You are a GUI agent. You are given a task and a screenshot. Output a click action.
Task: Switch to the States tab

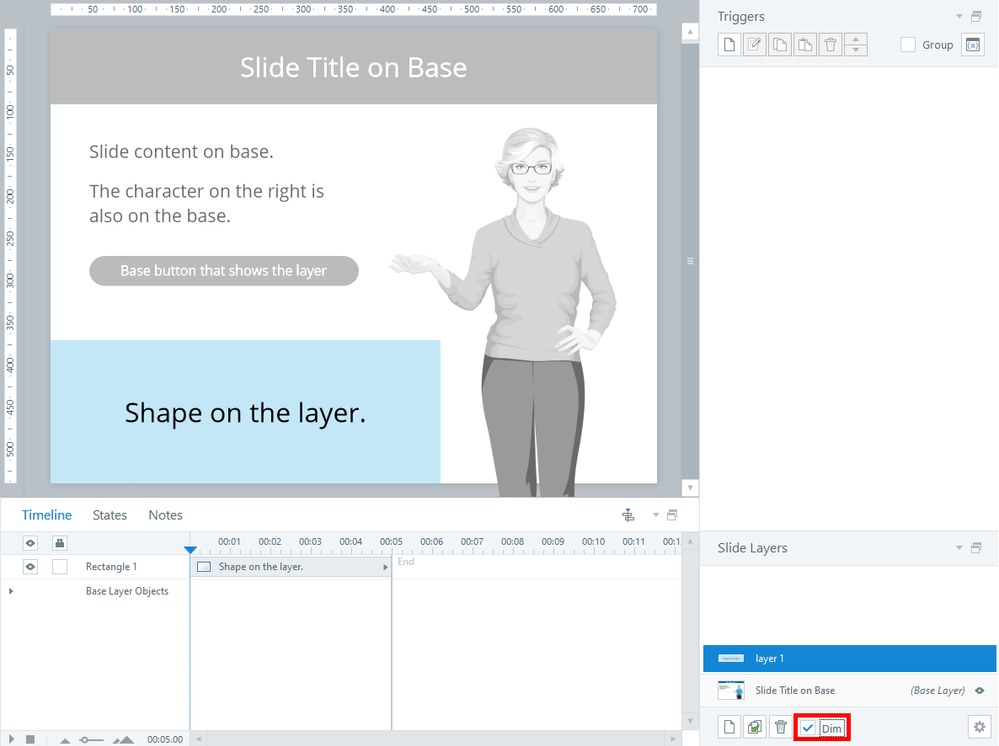click(x=110, y=515)
